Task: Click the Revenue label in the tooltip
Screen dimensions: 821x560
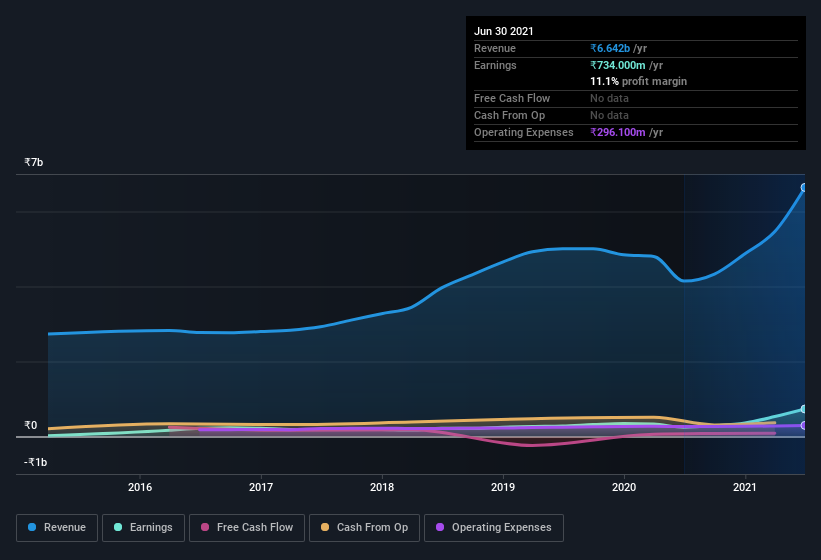Action: pos(495,48)
